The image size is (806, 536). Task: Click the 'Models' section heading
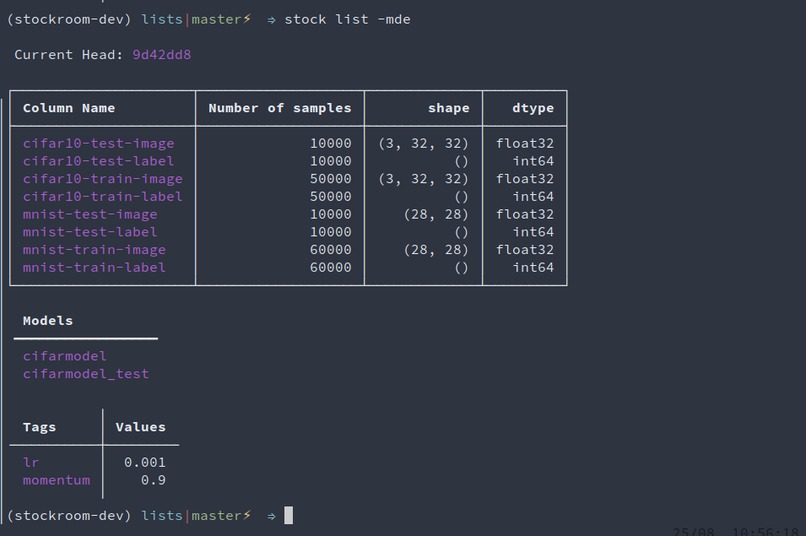click(x=48, y=321)
